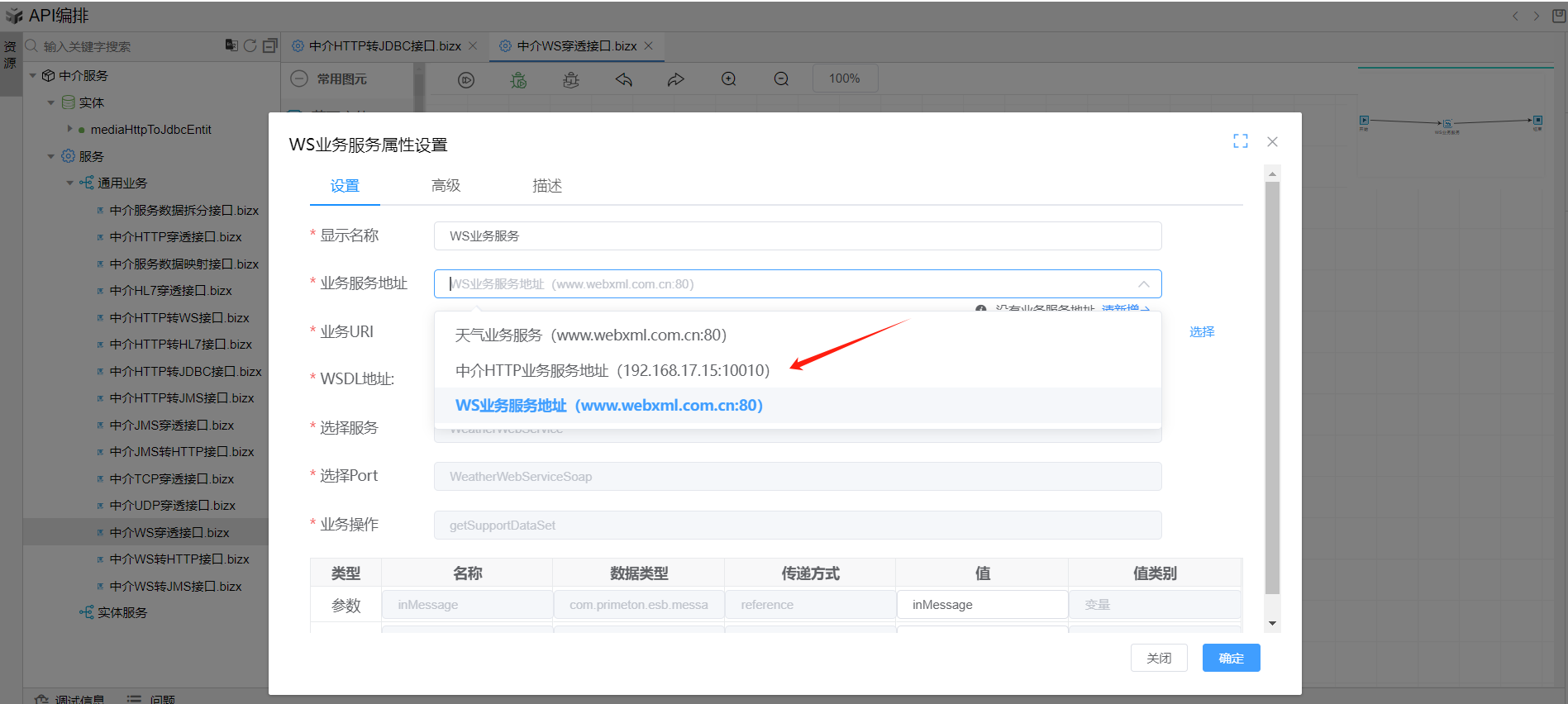This screenshot has width=1568, height=704.
Task: Click the dialog vertical scrollbar
Action: (x=1272, y=388)
